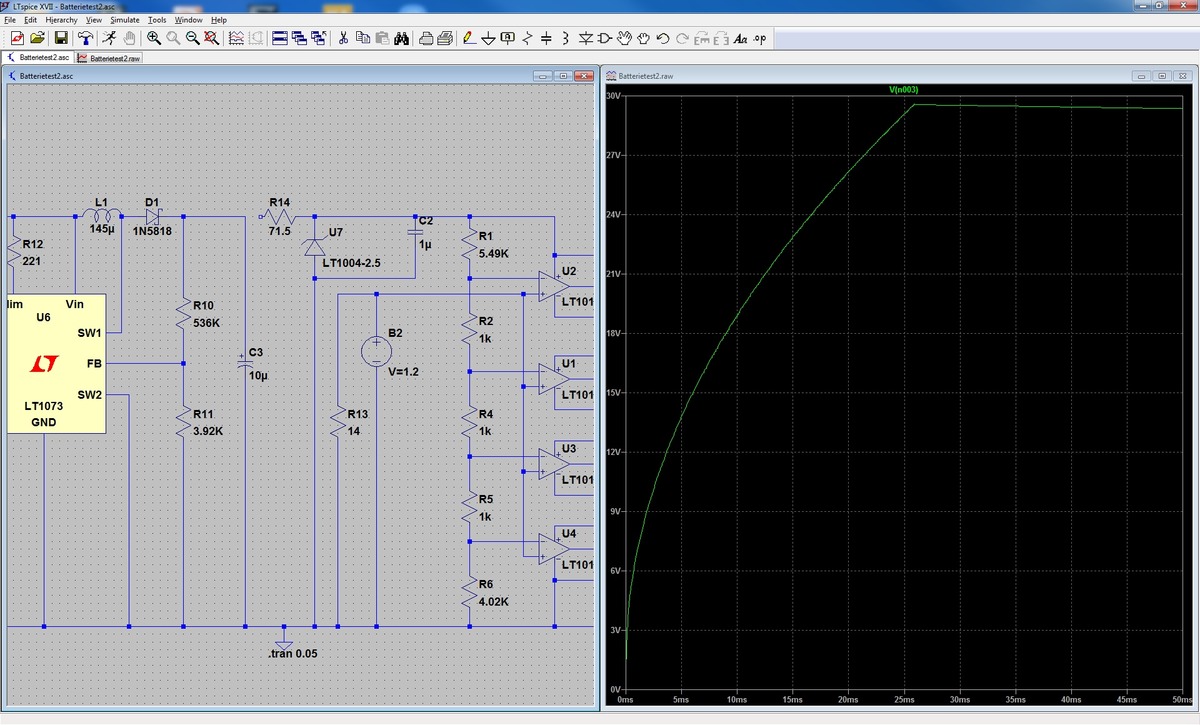
Task: Run the simulation with the running man
Action: point(110,38)
